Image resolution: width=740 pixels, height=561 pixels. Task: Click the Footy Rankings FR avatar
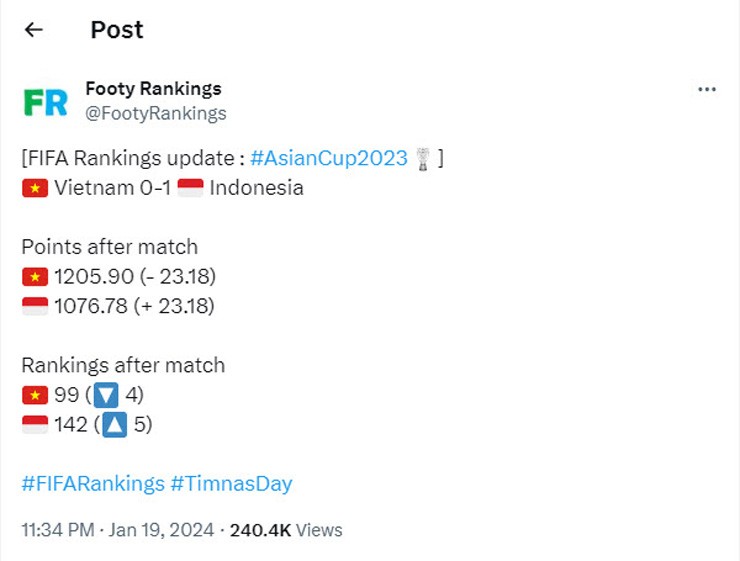(x=45, y=101)
